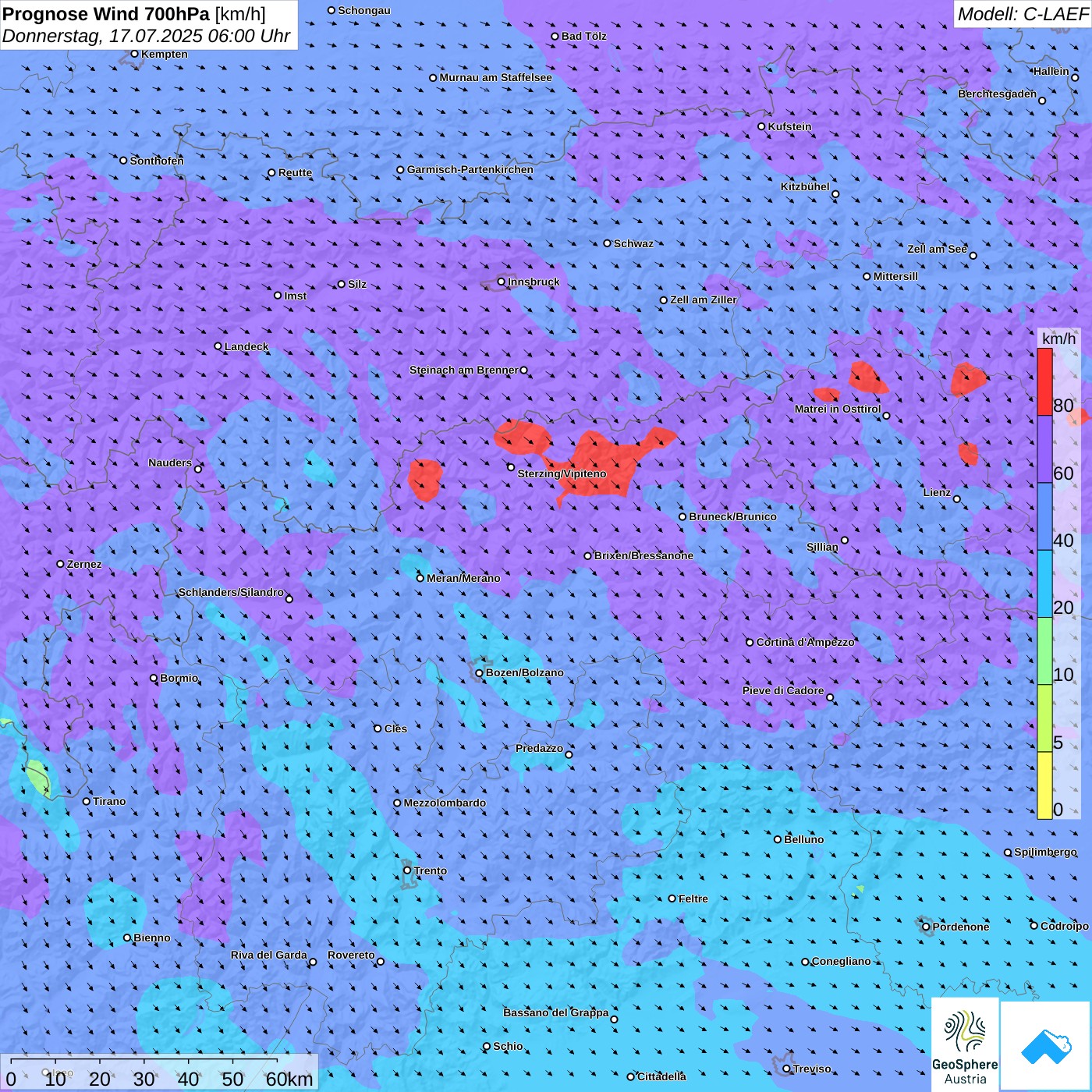Click the Pieve di Cadore label

[783, 690]
